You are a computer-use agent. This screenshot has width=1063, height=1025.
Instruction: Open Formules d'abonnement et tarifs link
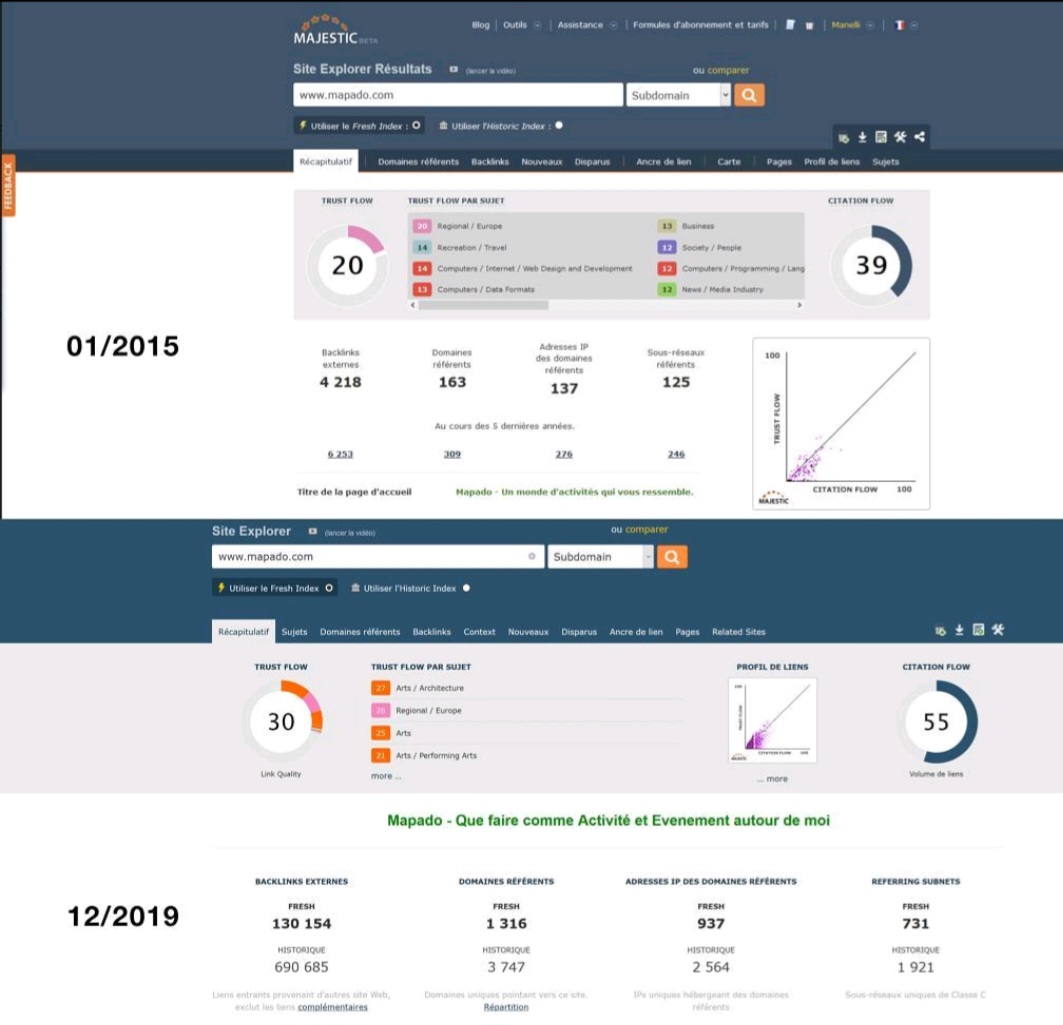[x=700, y=25]
